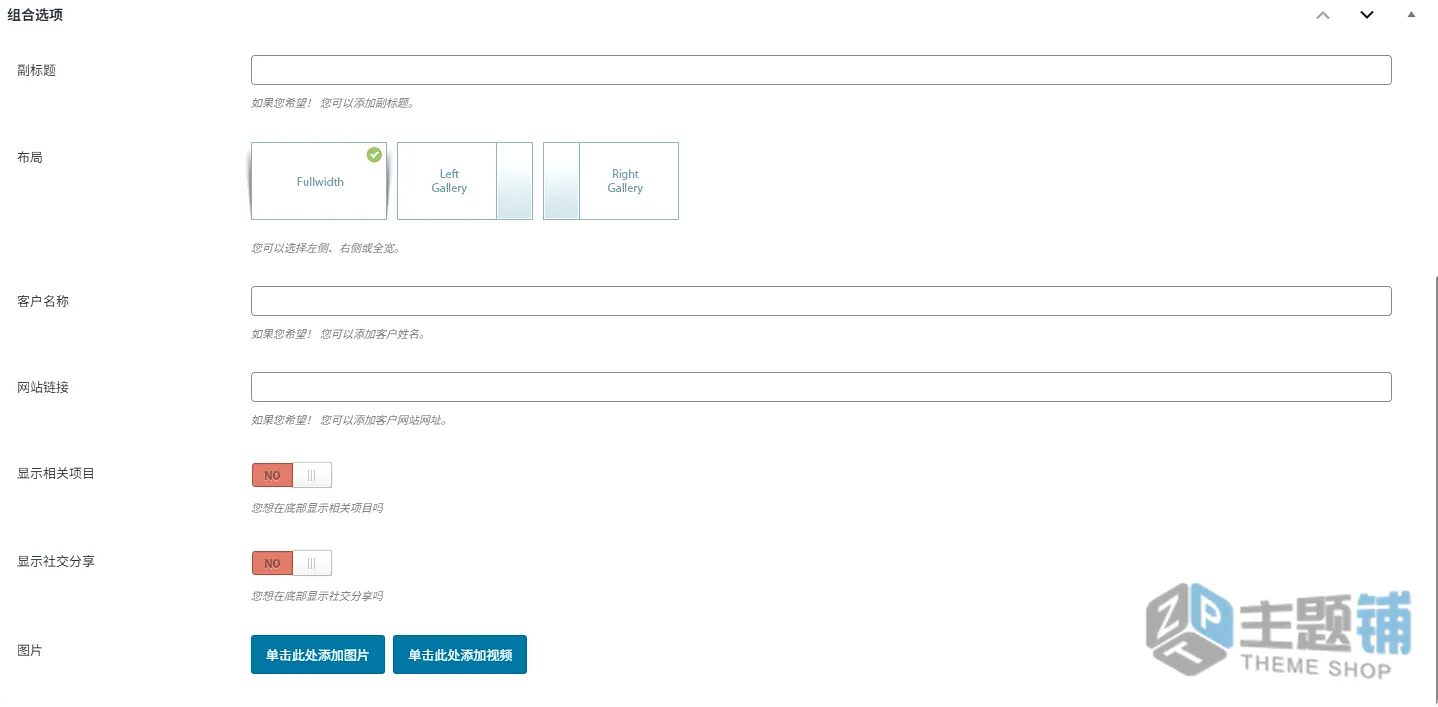
Task: Click the 显示社交分享 label
Action: pos(56,561)
